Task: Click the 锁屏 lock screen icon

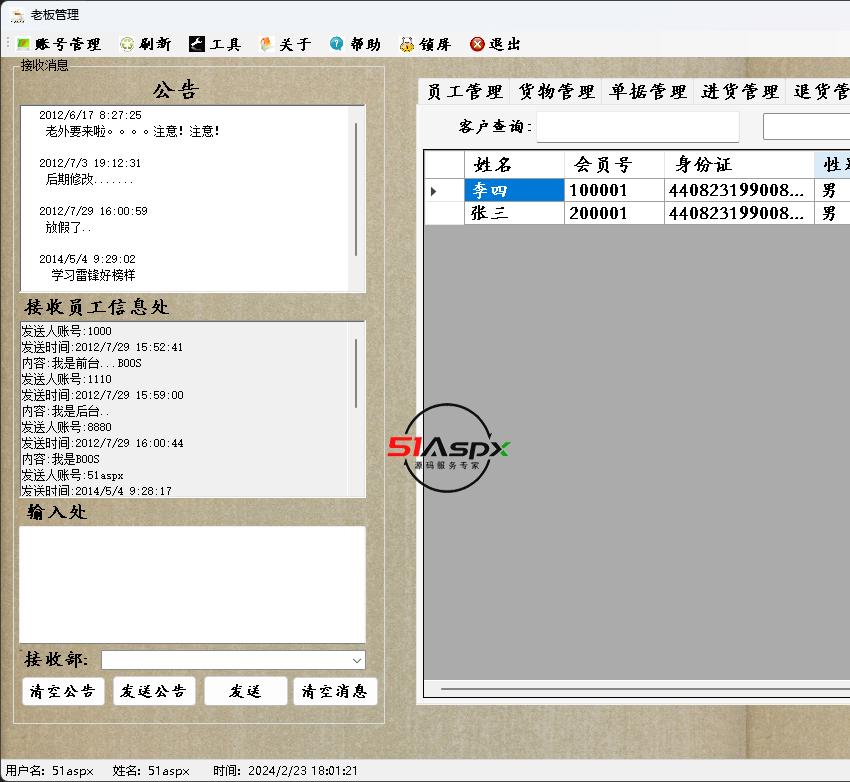Action: (x=407, y=44)
